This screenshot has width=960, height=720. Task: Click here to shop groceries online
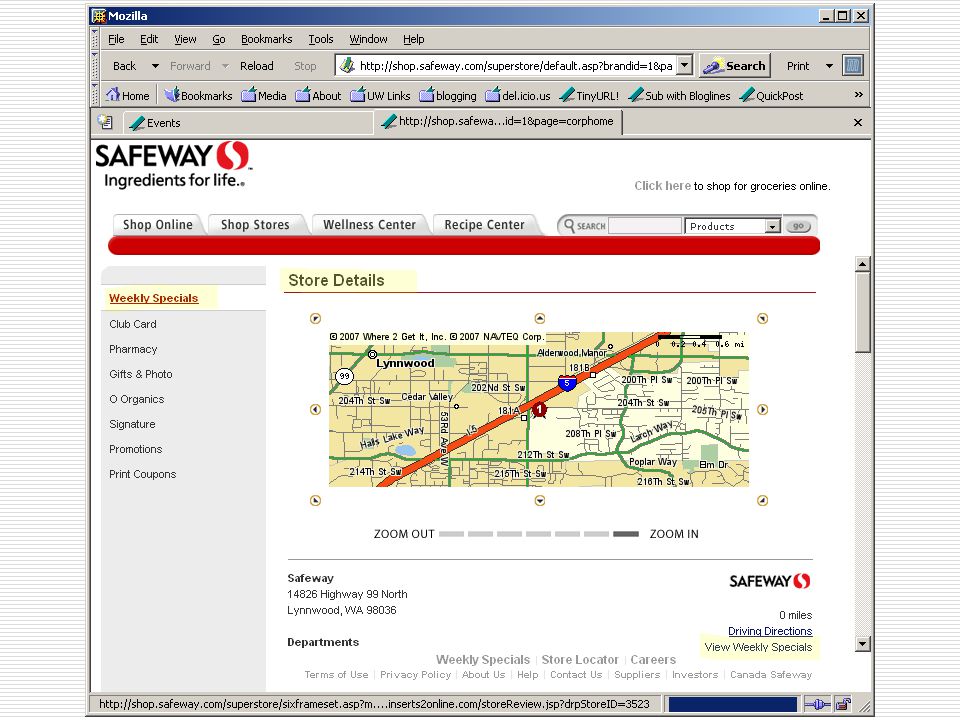pyautogui.click(x=662, y=186)
